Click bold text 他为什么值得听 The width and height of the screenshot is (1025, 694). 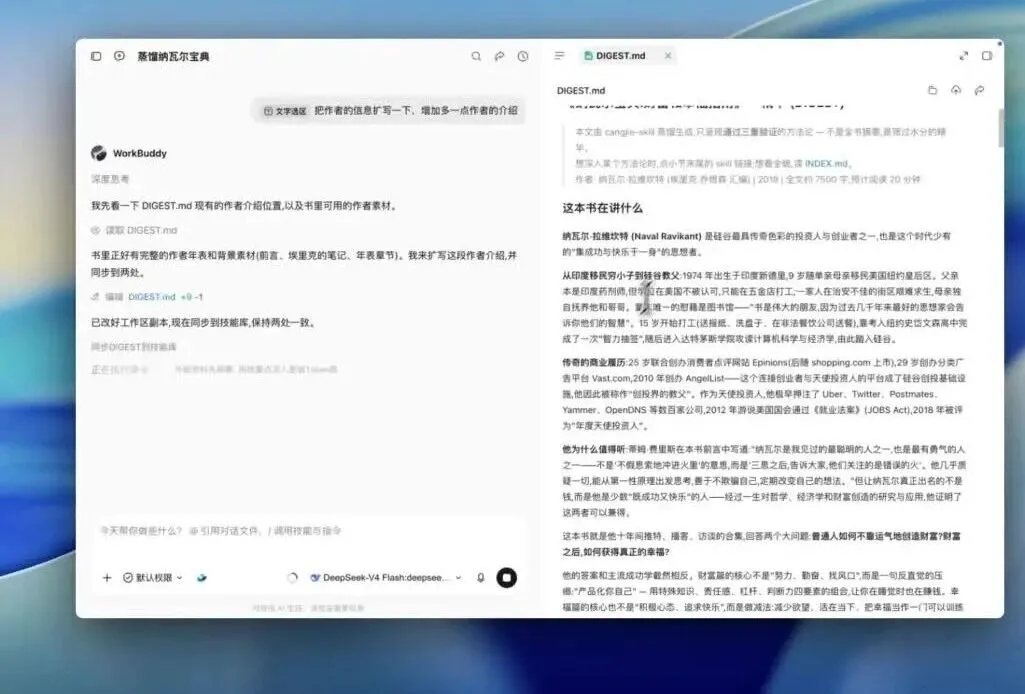click(x=593, y=449)
